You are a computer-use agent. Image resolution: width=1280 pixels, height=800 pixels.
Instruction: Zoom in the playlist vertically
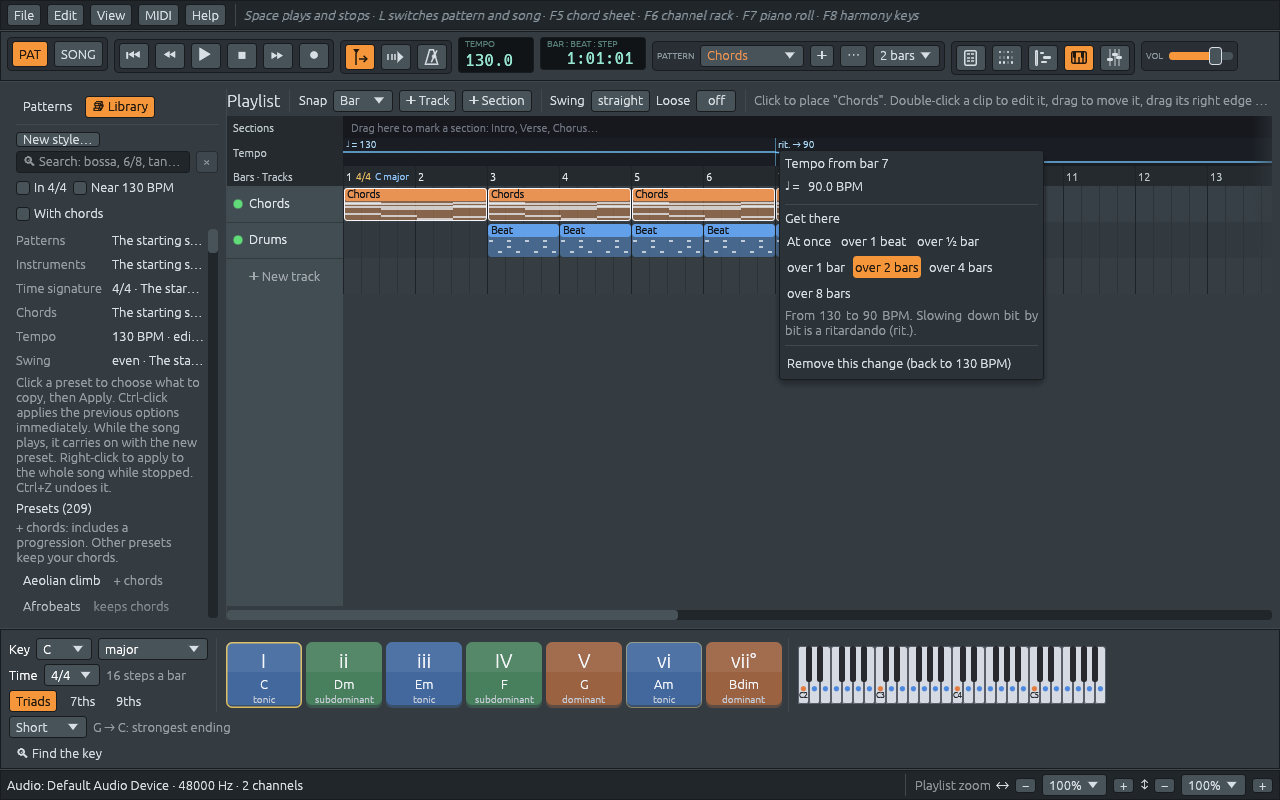[x=1262, y=786]
